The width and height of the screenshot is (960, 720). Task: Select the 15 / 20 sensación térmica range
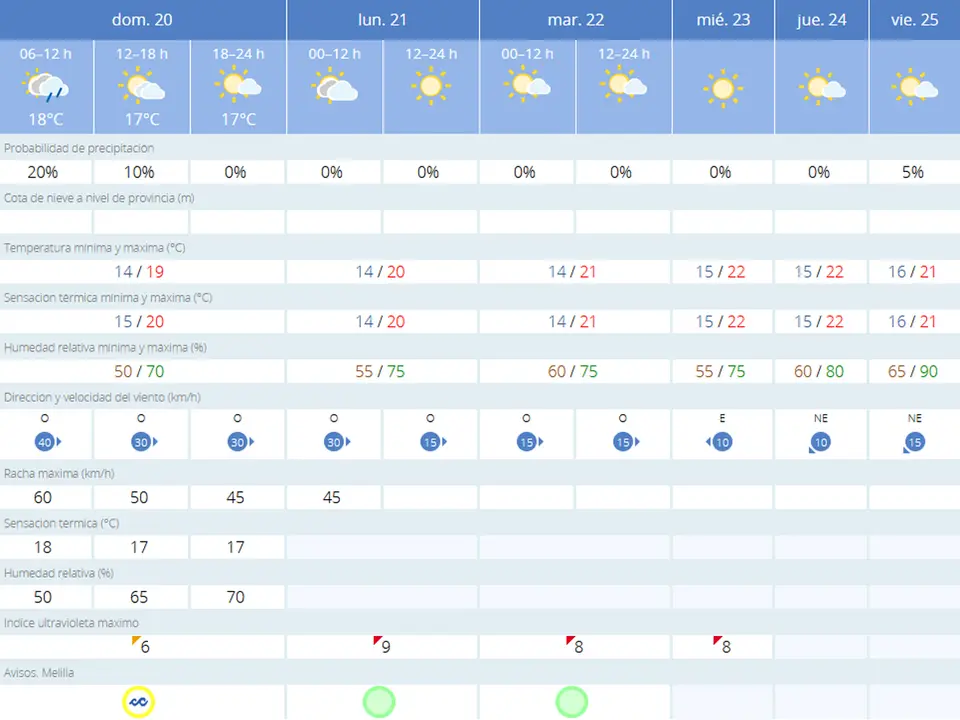139,322
